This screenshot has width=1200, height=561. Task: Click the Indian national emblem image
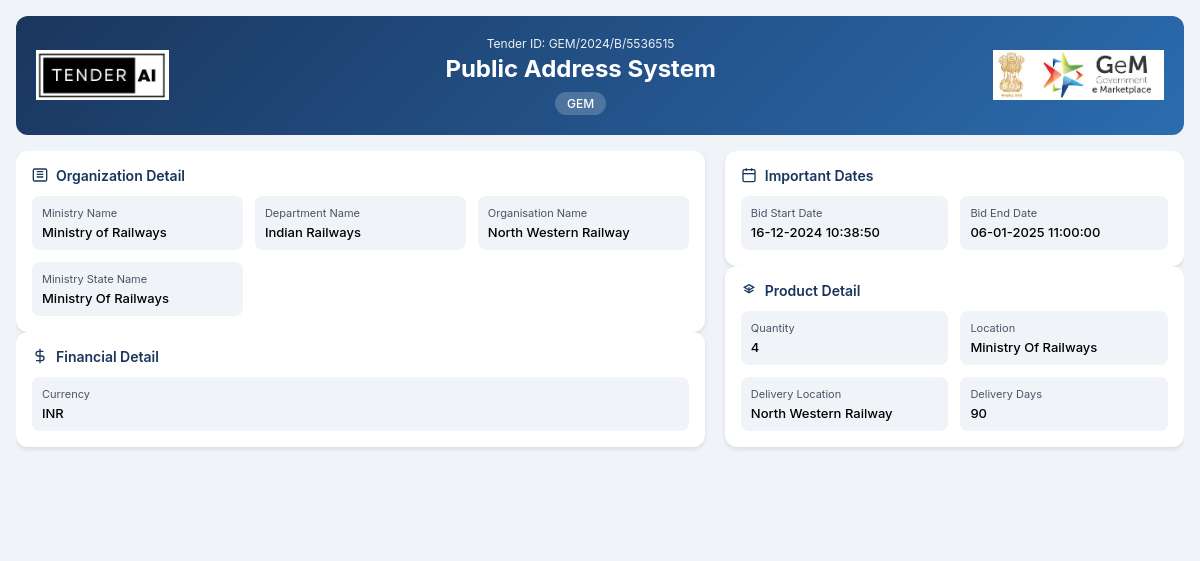pos(1012,75)
